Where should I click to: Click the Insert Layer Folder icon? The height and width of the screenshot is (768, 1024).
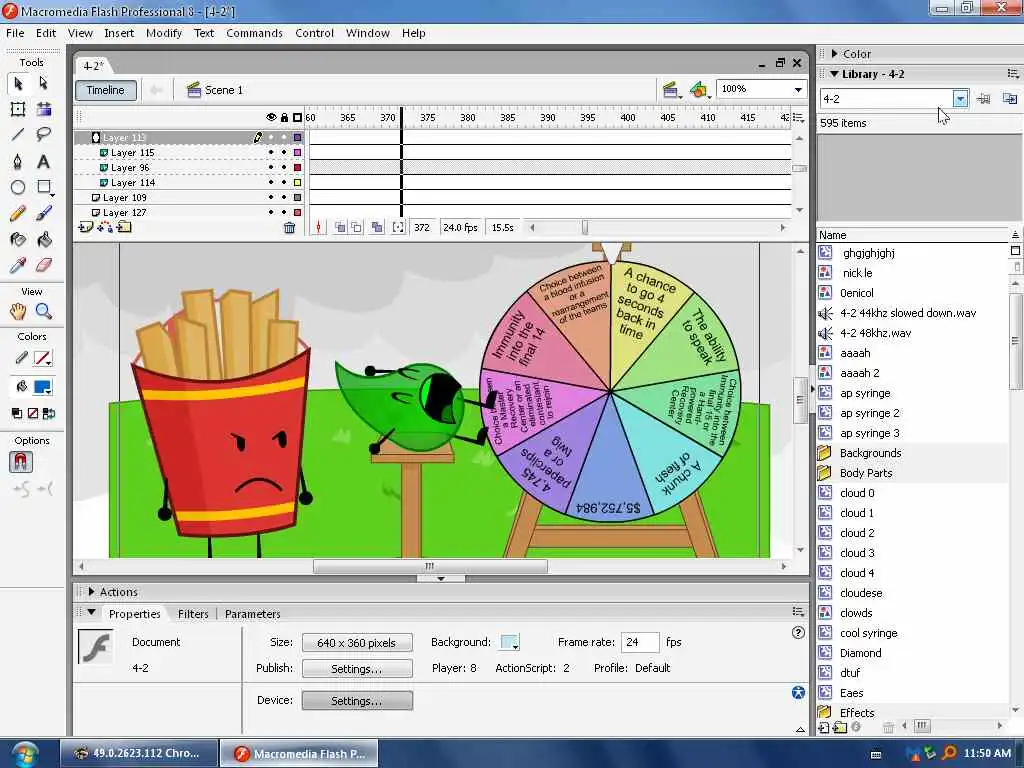(x=124, y=227)
